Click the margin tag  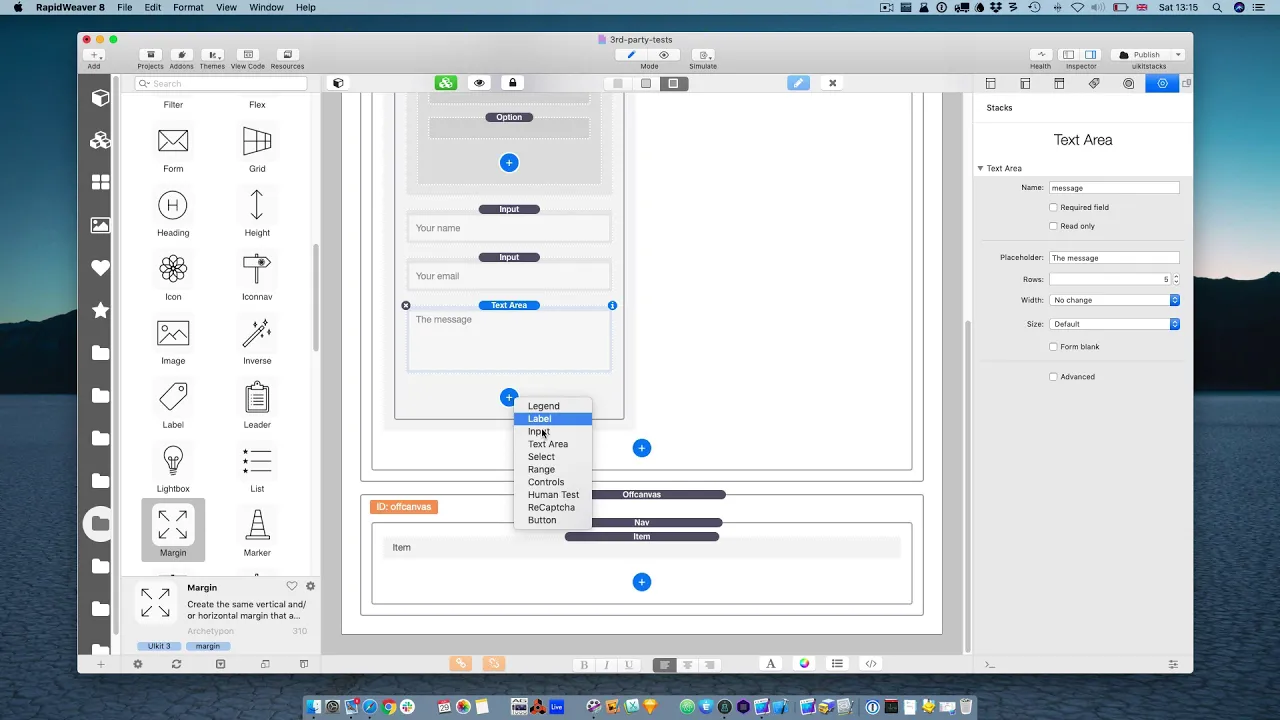coord(208,646)
